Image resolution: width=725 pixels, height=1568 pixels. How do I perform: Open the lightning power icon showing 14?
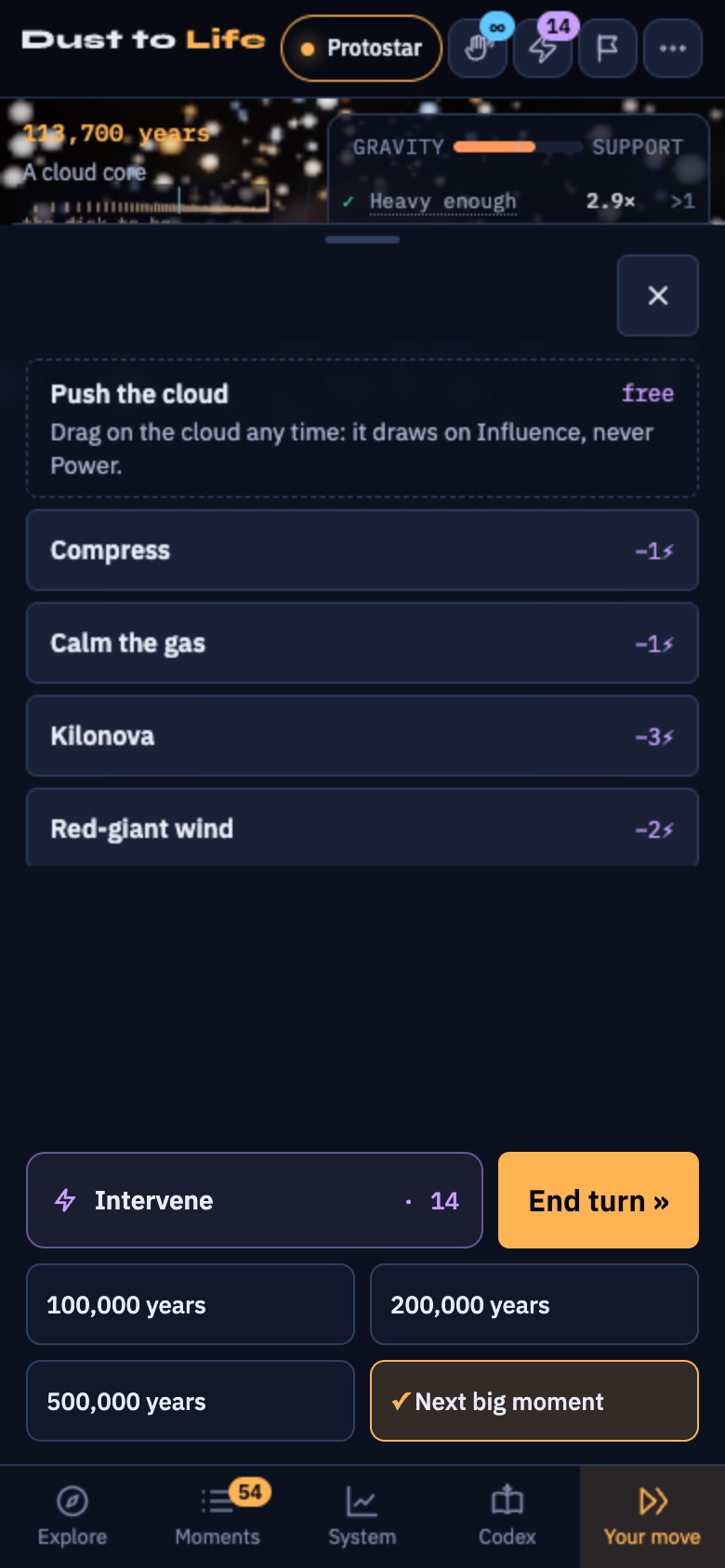click(x=543, y=48)
